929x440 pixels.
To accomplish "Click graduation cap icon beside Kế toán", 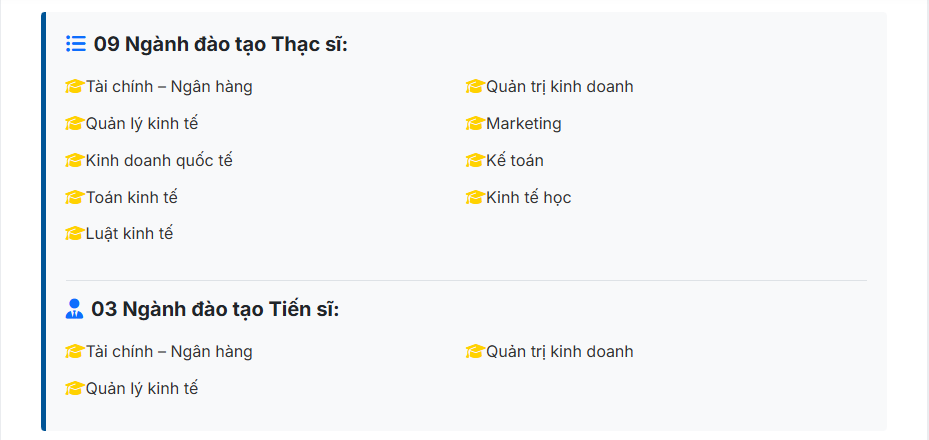I will 475,161.
